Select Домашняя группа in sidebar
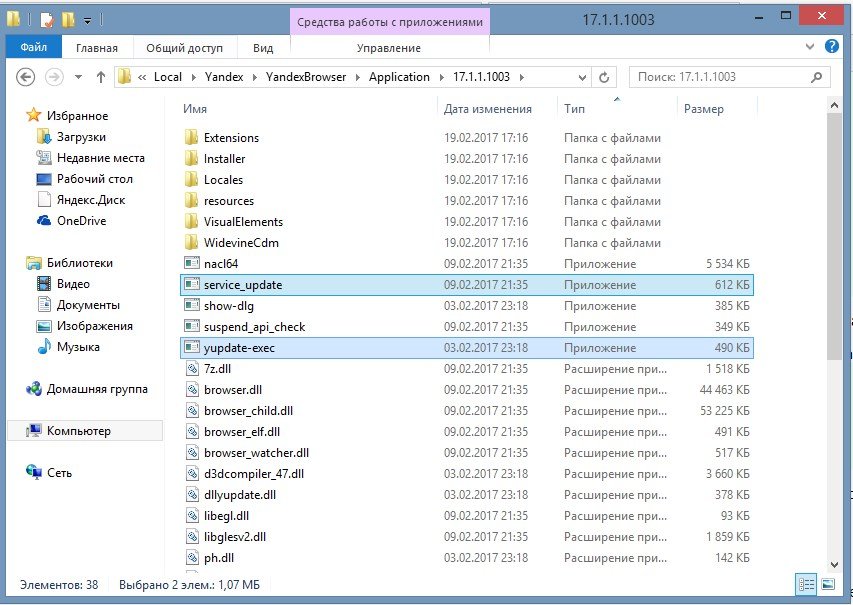Viewport: 853px width, 605px height. click(x=97, y=389)
